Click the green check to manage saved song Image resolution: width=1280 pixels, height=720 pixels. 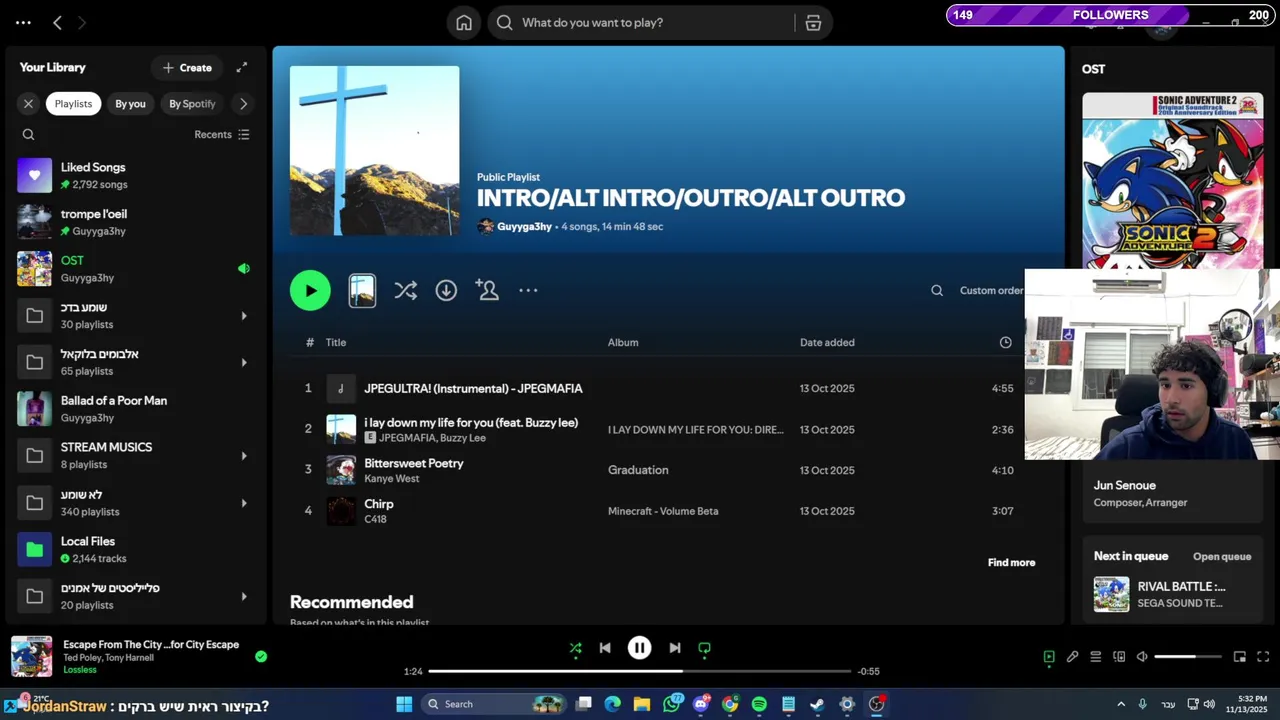point(261,657)
